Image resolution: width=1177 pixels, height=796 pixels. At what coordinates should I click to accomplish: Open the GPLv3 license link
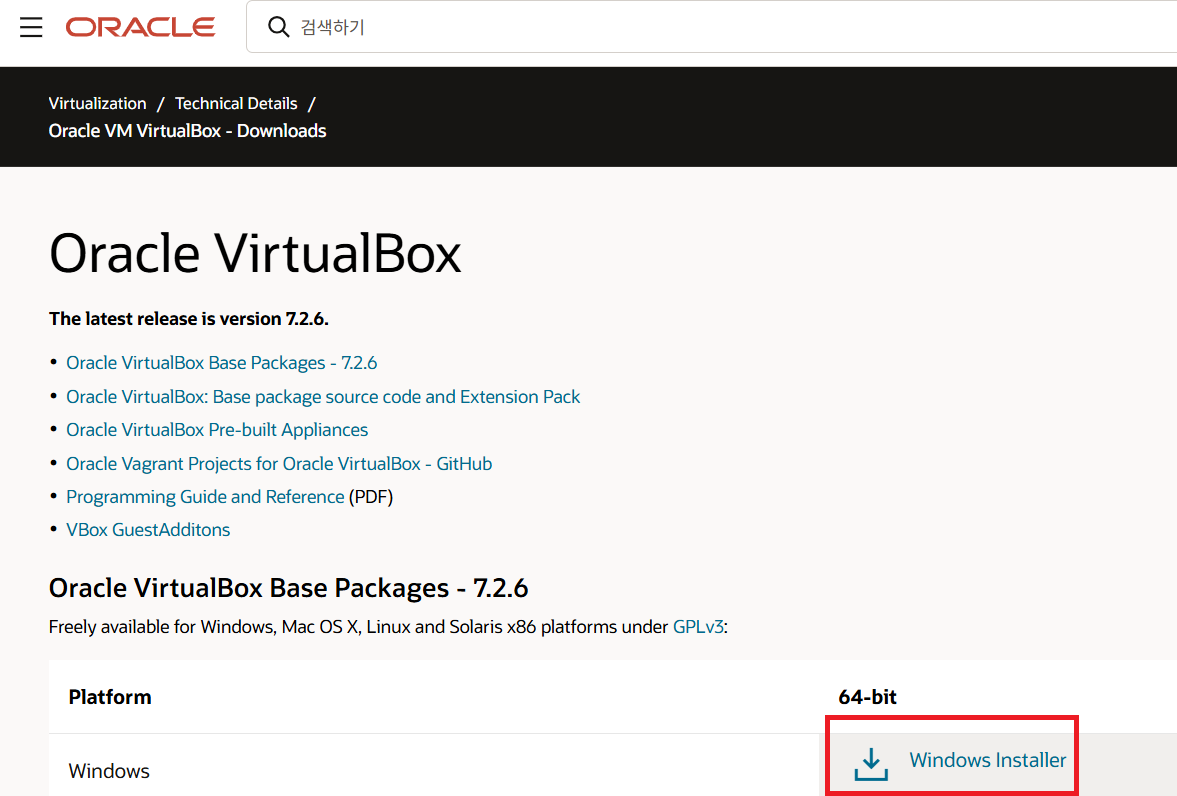[698, 626]
